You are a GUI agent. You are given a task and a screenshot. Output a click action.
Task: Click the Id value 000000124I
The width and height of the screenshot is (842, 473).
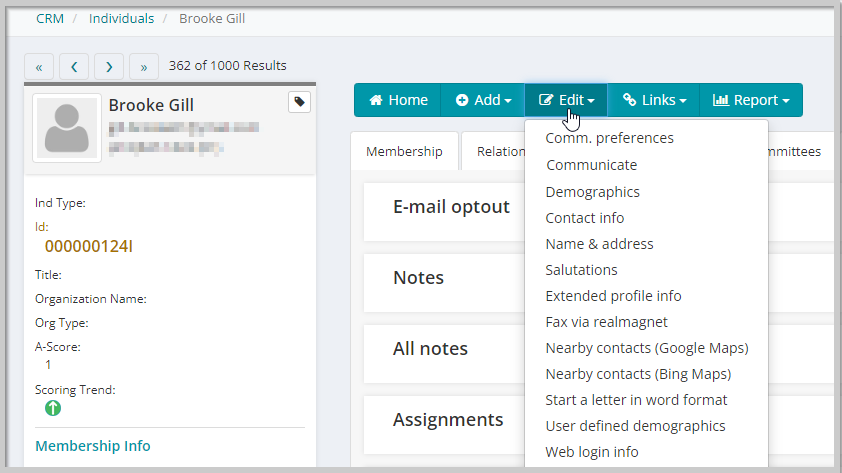point(89,246)
